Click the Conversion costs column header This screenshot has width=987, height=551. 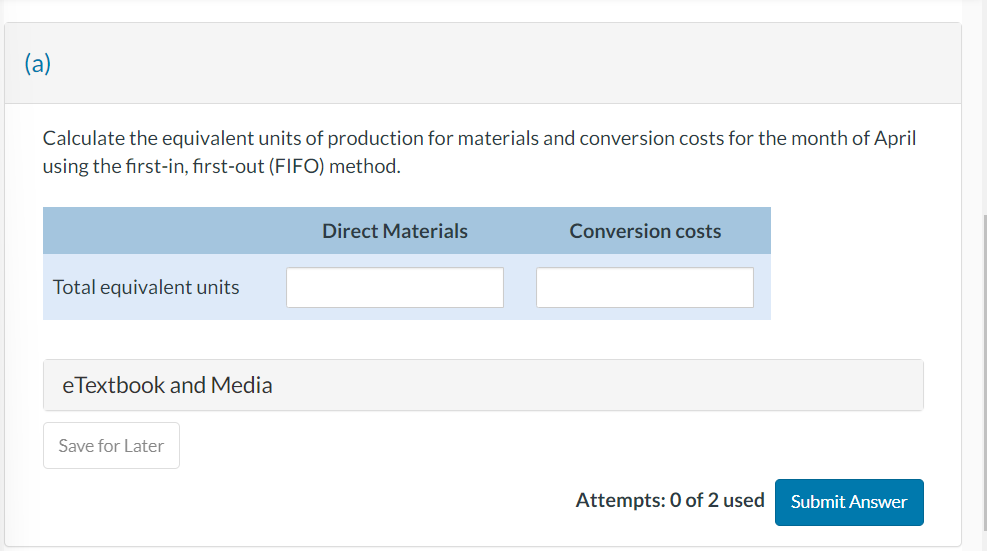tap(645, 231)
